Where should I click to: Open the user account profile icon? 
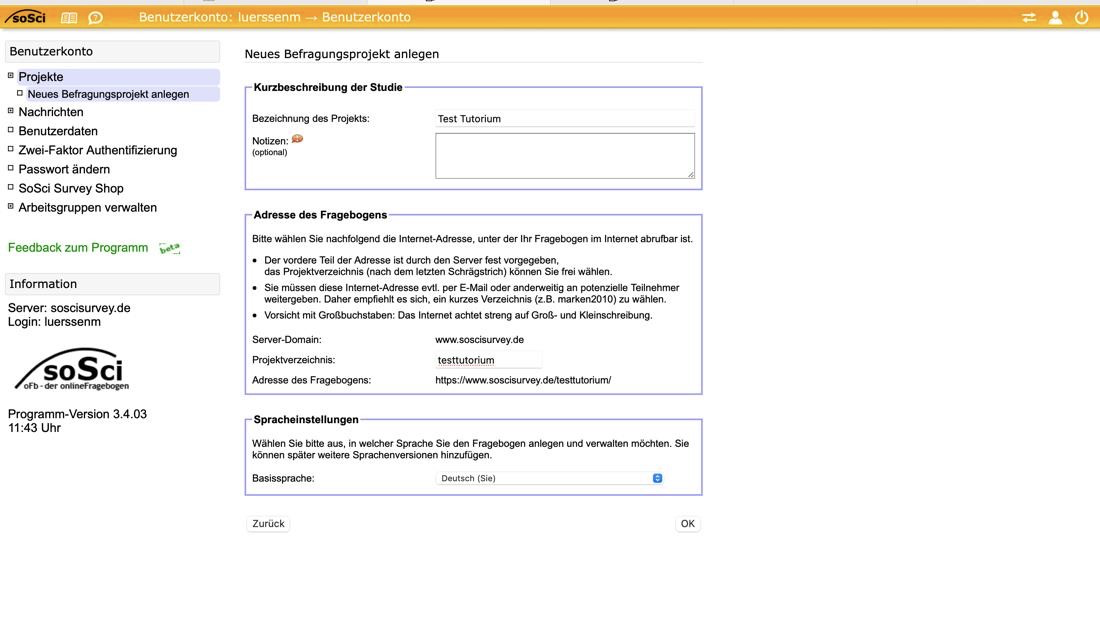[1055, 17]
